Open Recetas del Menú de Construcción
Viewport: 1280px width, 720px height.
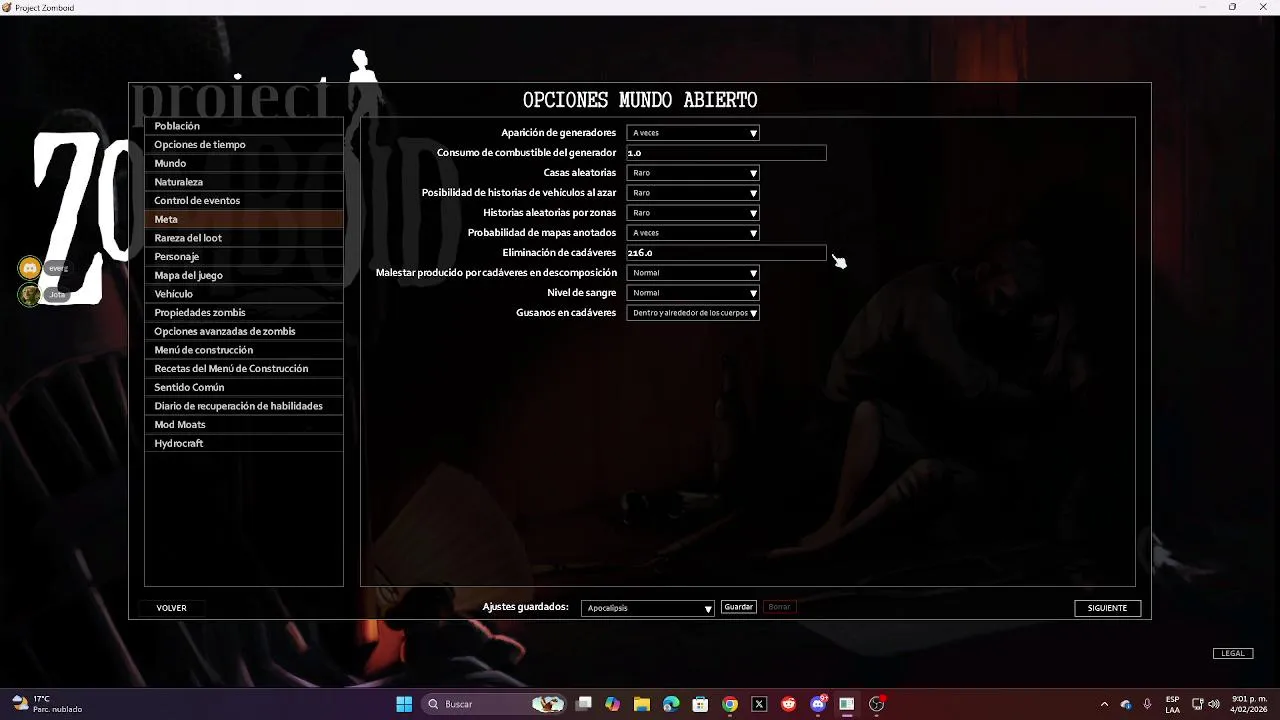244,369
